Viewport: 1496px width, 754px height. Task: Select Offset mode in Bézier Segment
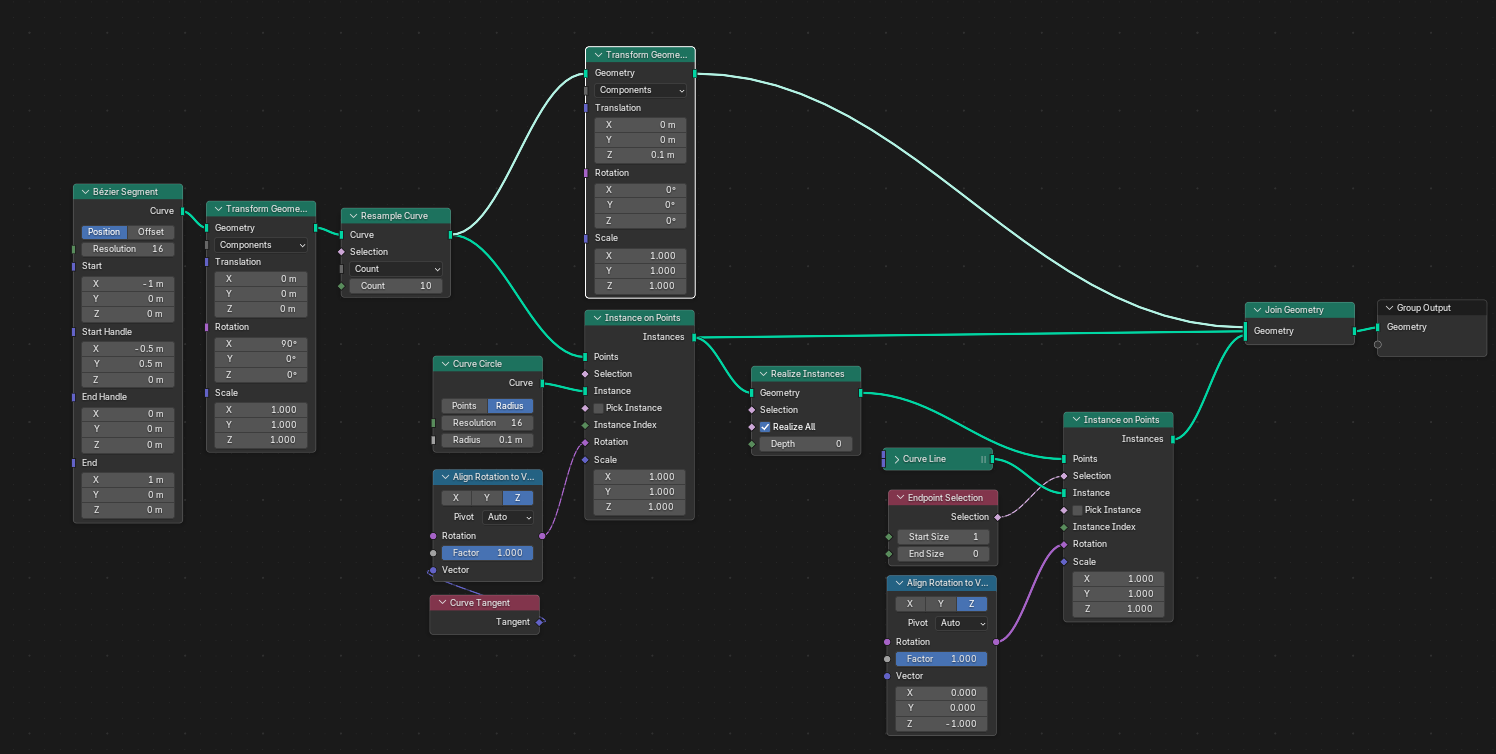click(150, 232)
